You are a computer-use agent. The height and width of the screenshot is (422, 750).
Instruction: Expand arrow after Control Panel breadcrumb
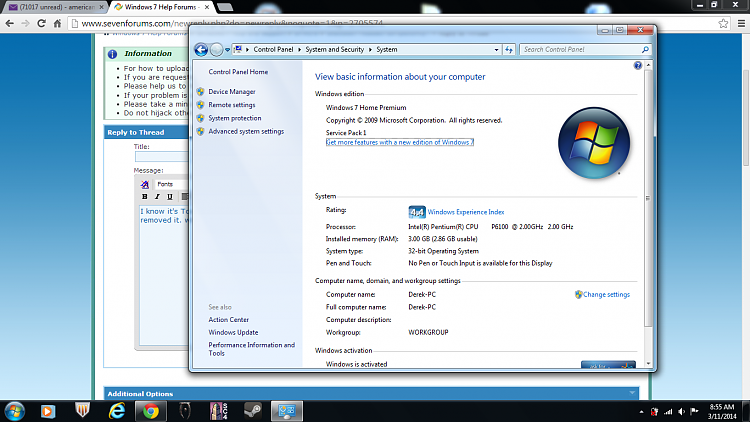(x=299, y=50)
